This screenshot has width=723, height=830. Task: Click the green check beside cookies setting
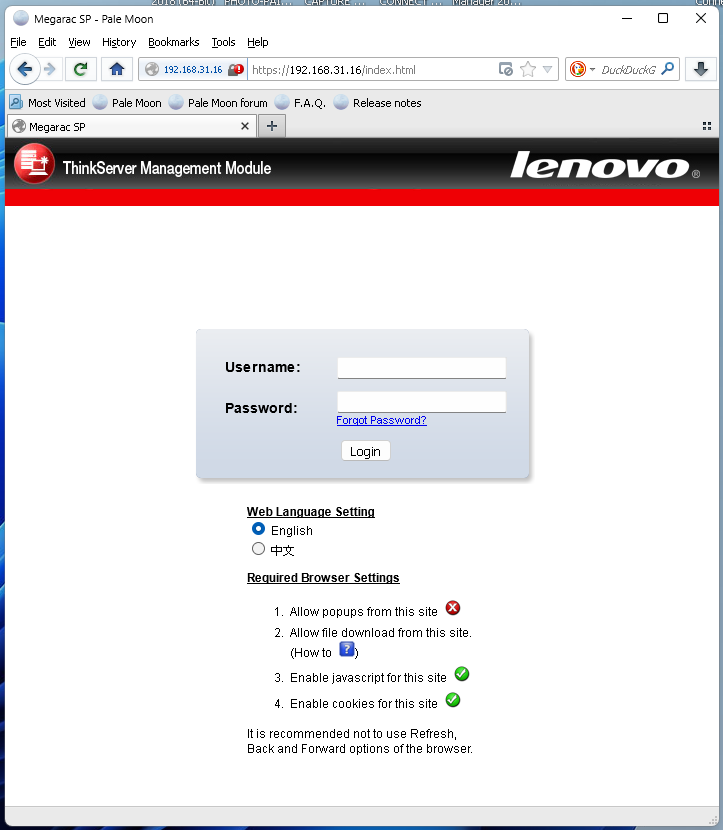click(453, 700)
